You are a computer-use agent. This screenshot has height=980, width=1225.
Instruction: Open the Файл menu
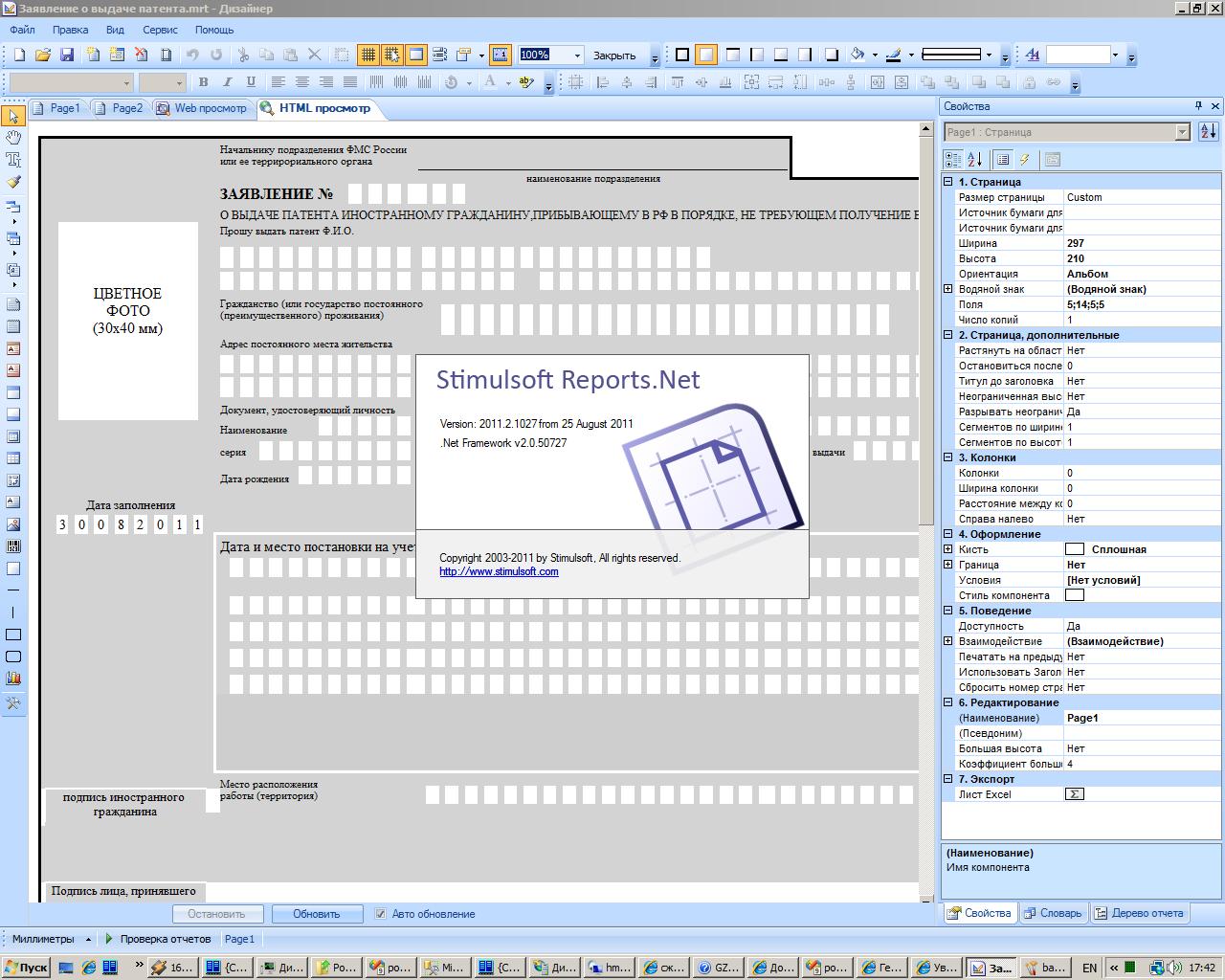[22, 30]
